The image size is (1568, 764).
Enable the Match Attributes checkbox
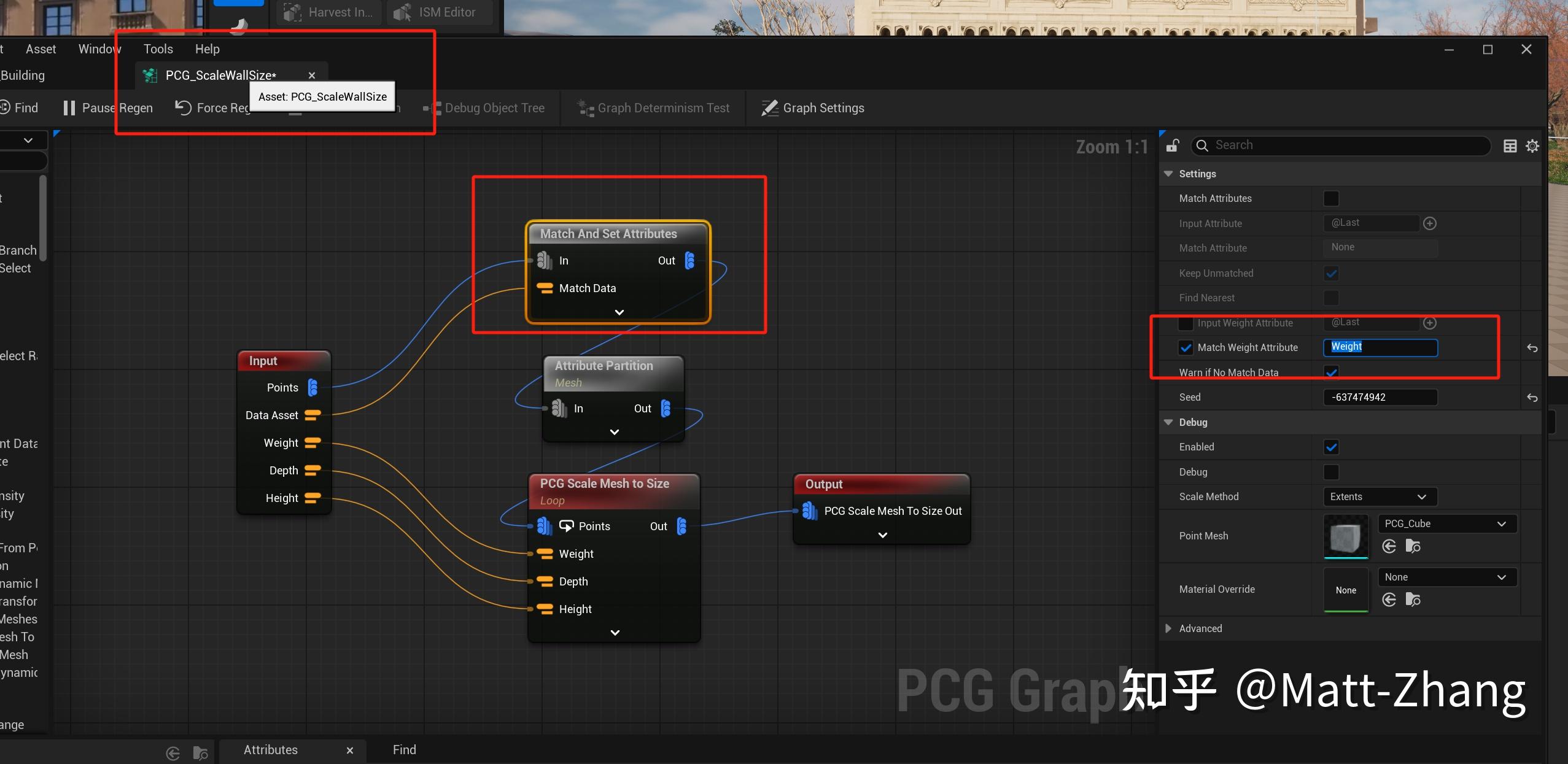point(1331,198)
